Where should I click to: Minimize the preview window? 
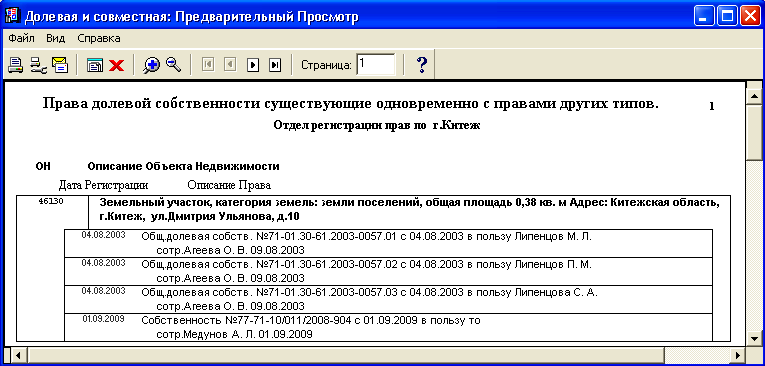pos(704,17)
